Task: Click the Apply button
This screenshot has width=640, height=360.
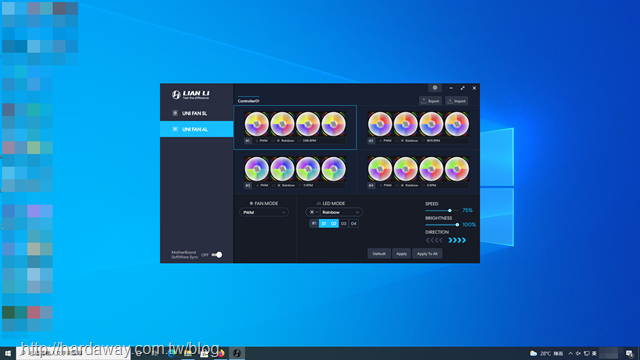Action: pos(401,253)
